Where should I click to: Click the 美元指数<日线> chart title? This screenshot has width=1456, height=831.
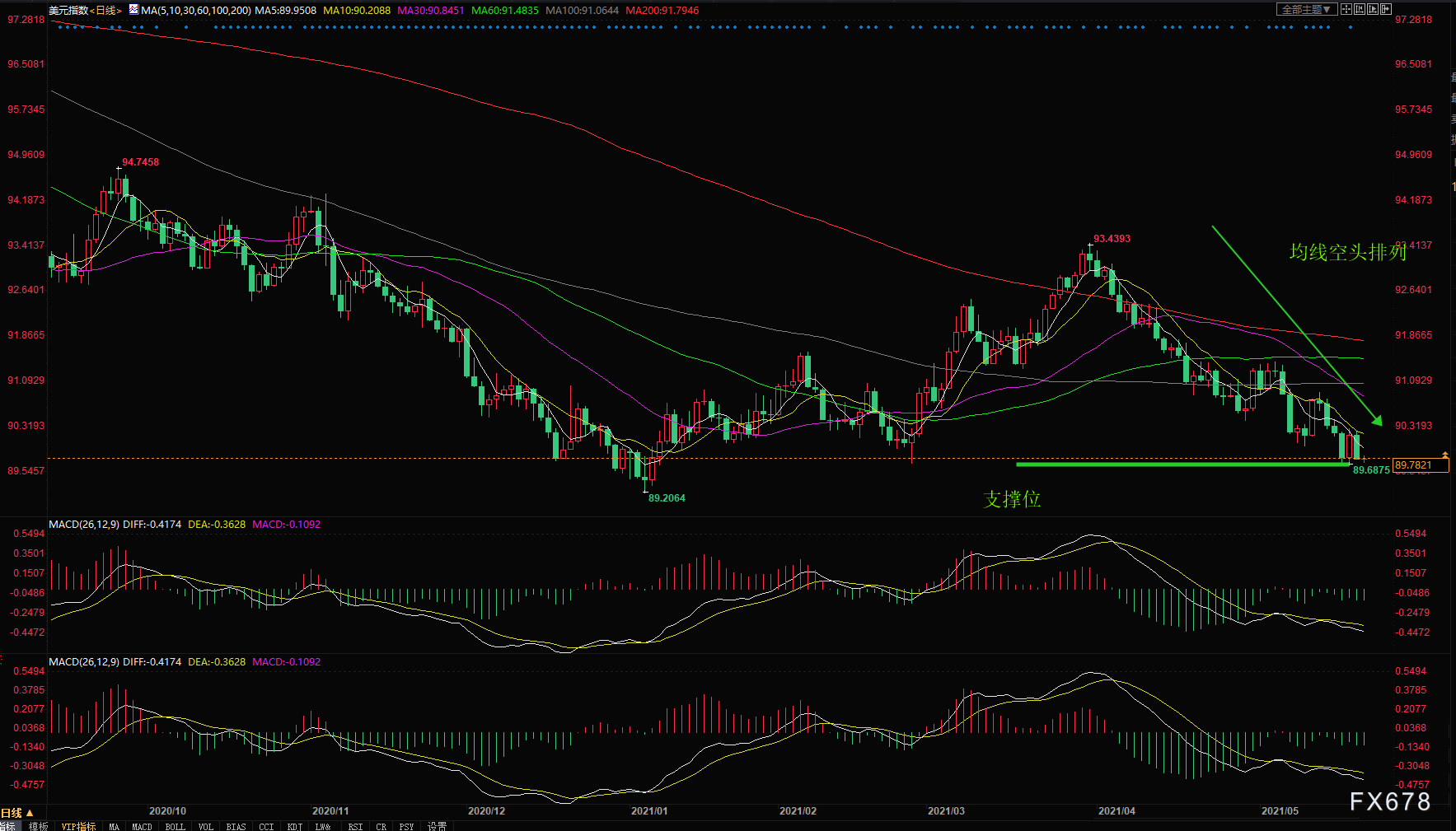click(85, 10)
